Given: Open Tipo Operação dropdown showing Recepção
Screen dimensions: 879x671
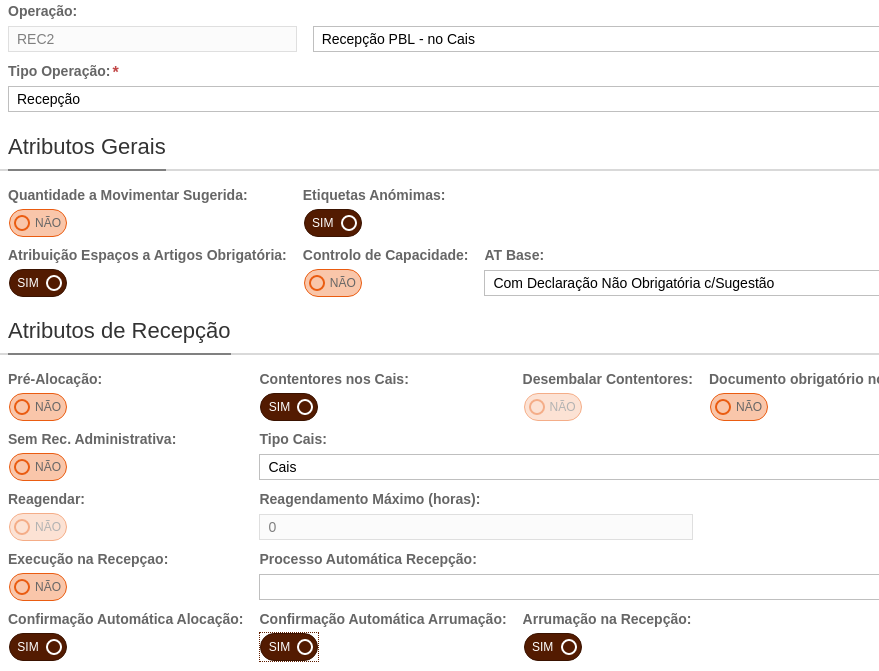Looking at the screenshot, I should click(443, 99).
